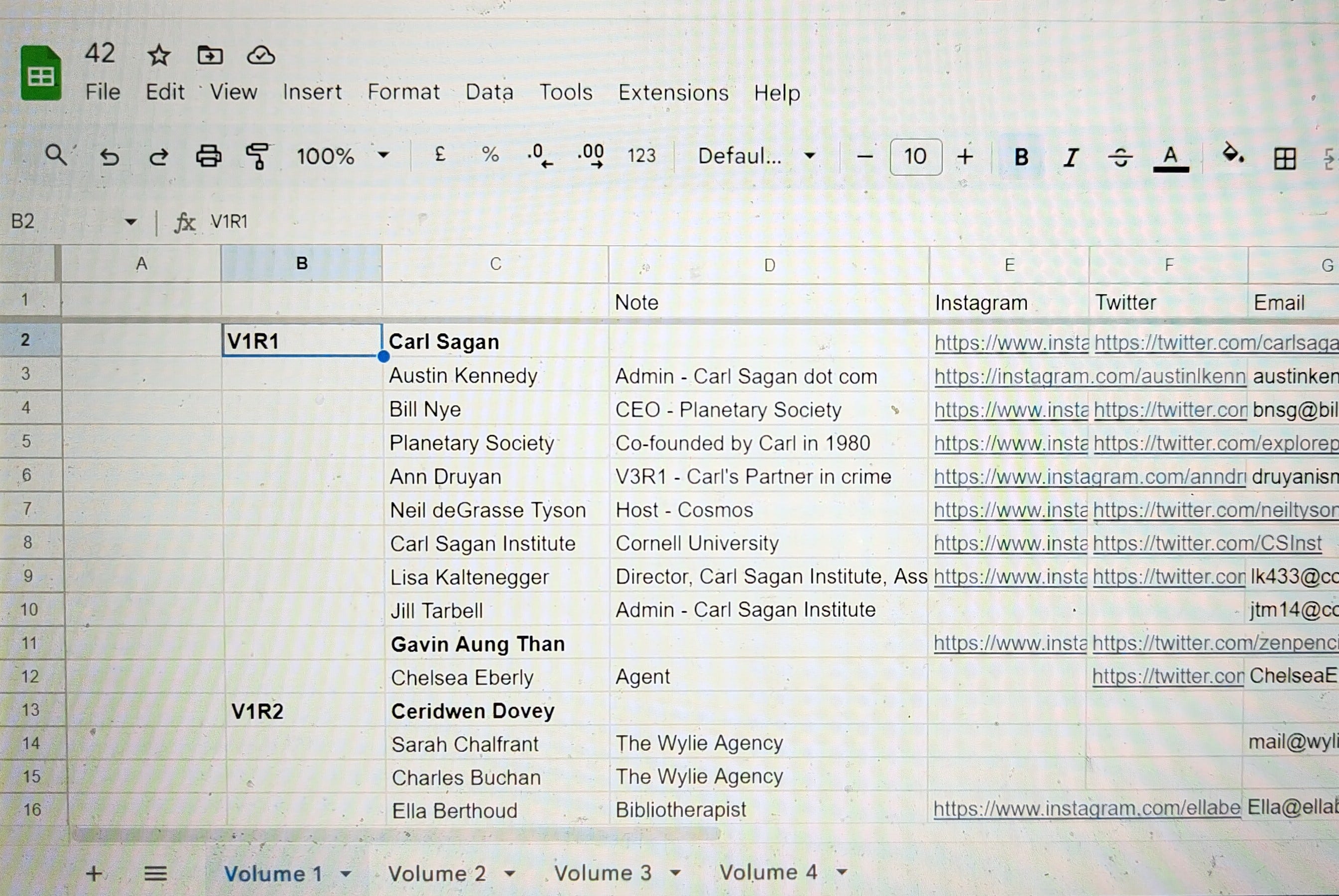Decrease decimal places
Screen dimensions: 1339x896
[x=539, y=155]
